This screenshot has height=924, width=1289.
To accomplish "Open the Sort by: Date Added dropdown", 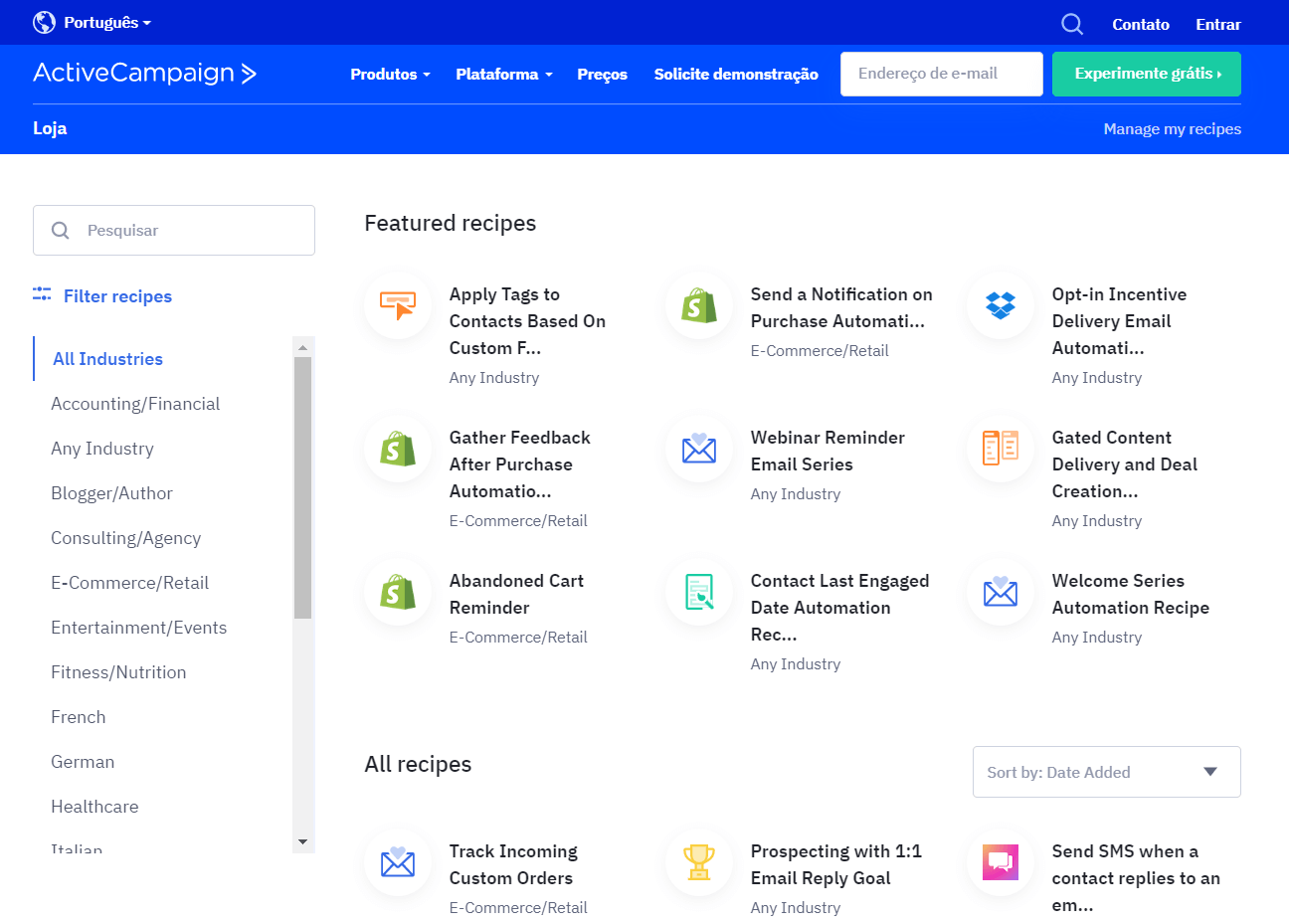I will click(x=1106, y=772).
